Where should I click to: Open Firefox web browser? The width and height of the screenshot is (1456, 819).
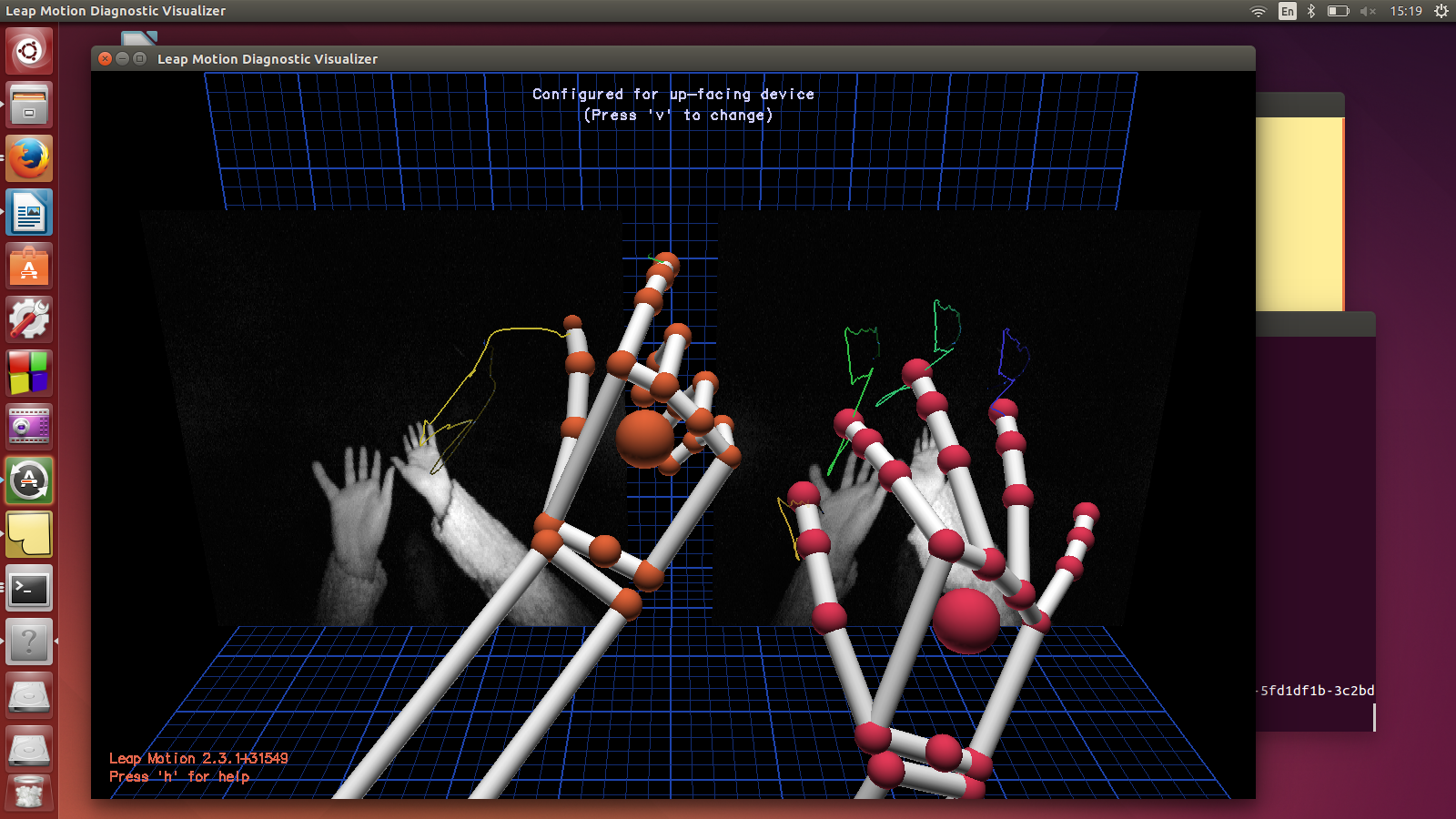29,158
